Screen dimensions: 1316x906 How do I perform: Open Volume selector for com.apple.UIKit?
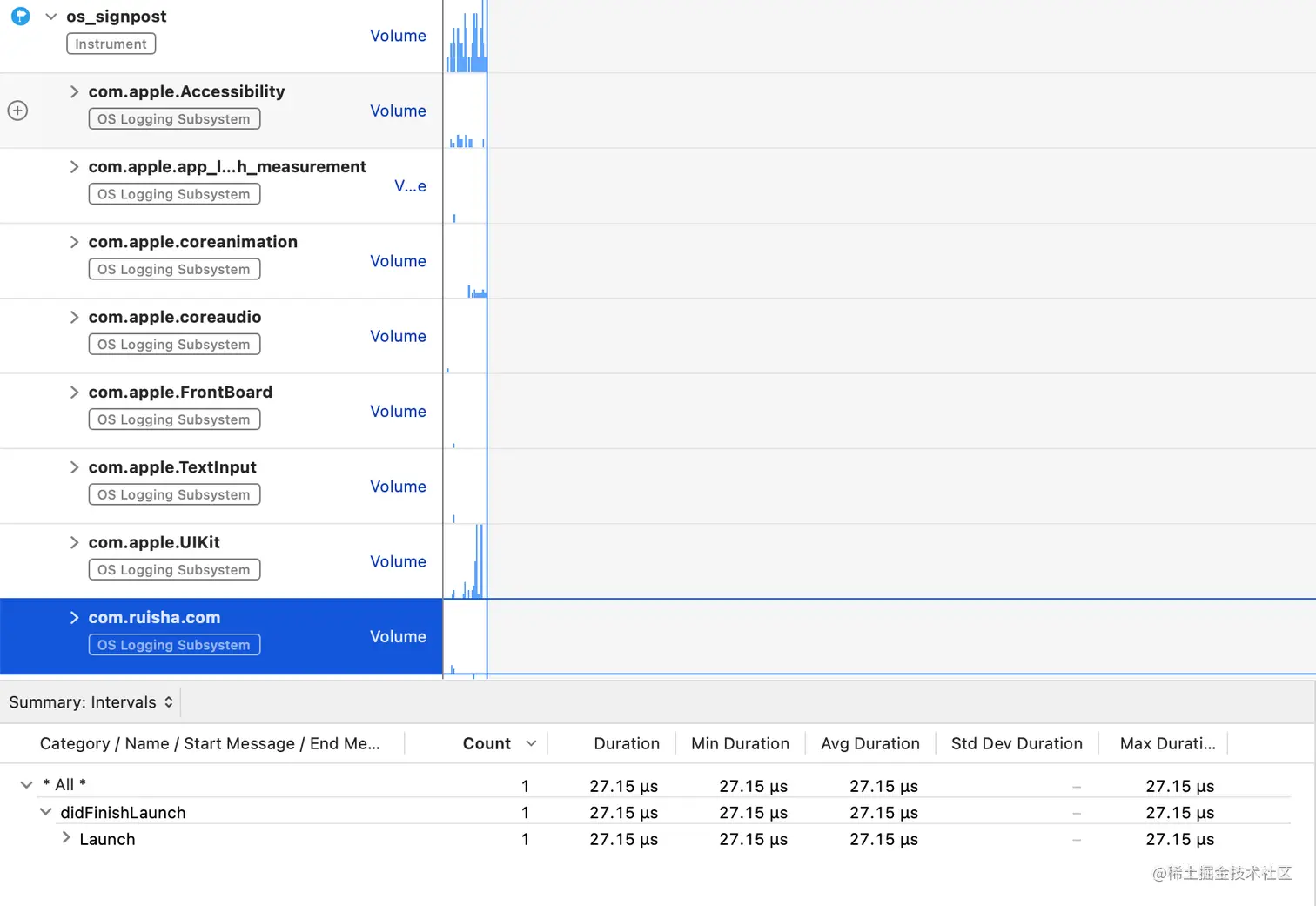click(x=398, y=561)
